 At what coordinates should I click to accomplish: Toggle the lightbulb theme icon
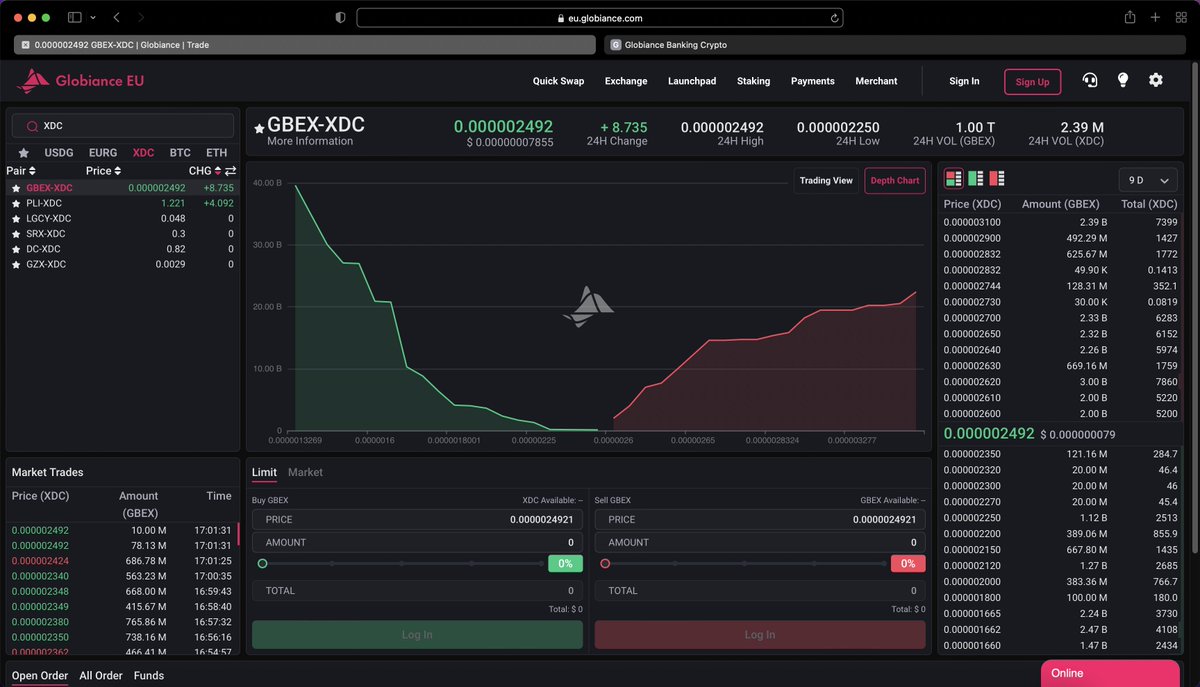pos(1123,80)
